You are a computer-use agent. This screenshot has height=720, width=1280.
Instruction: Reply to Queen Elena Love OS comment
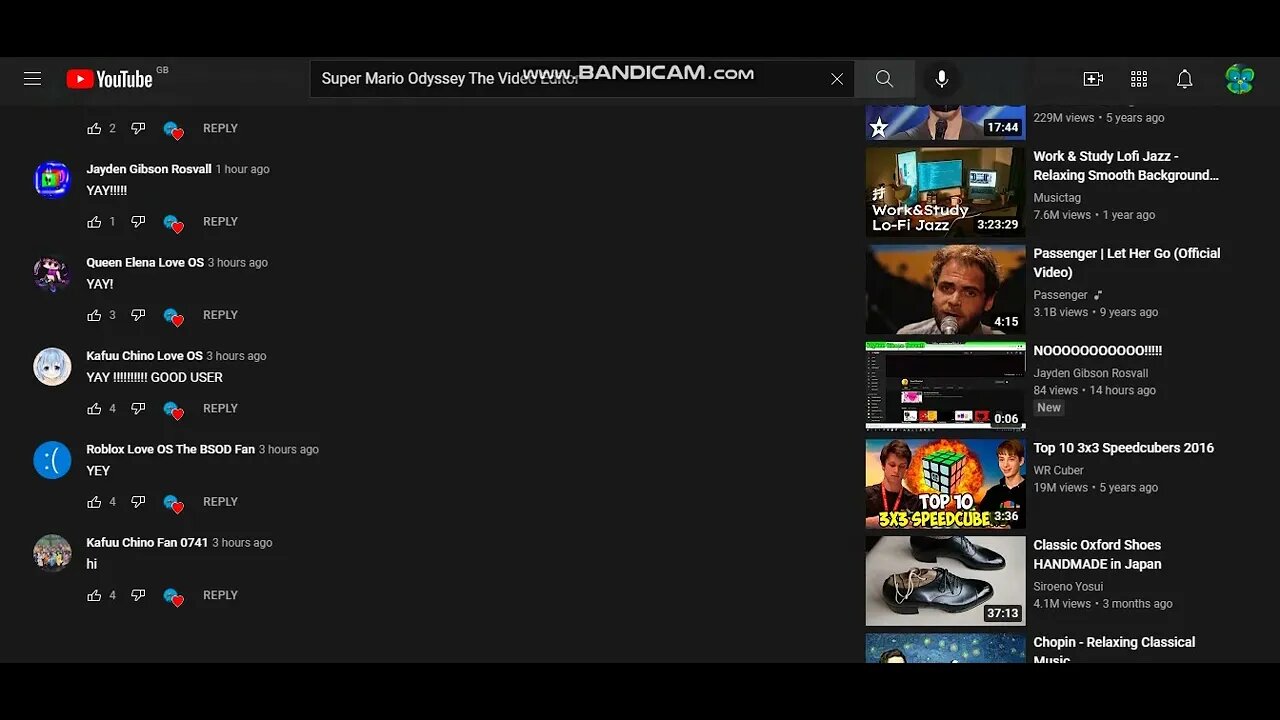pyautogui.click(x=220, y=315)
